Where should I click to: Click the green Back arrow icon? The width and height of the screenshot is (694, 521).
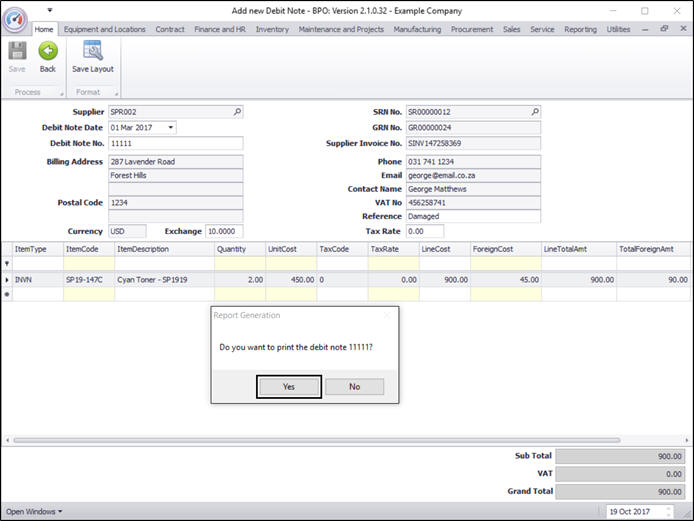(x=48, y=51)
